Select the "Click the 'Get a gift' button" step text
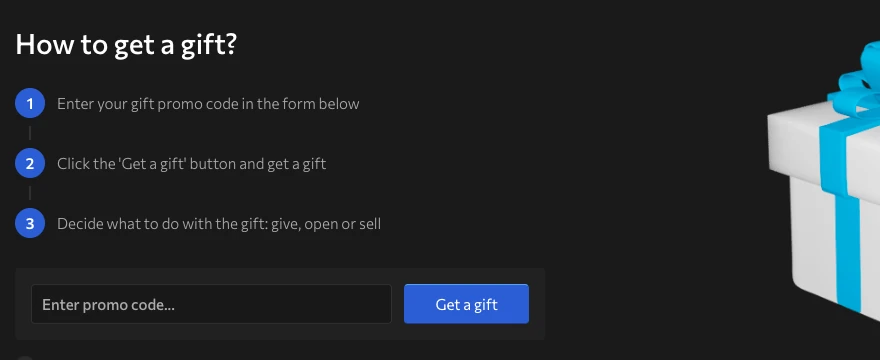880x360 pixels. coord(191,164)
